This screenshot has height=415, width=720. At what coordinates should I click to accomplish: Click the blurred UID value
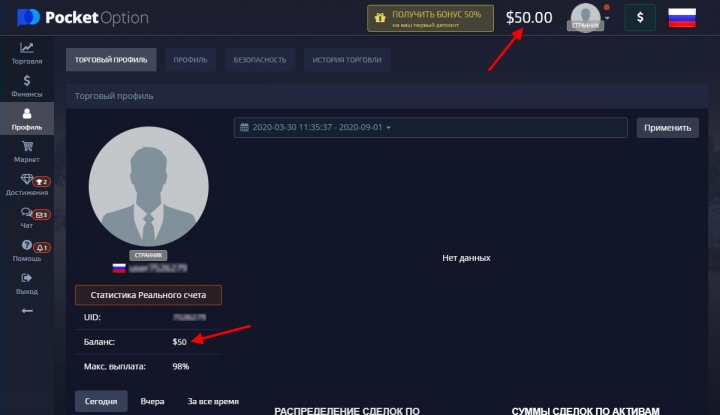point(190,317)
